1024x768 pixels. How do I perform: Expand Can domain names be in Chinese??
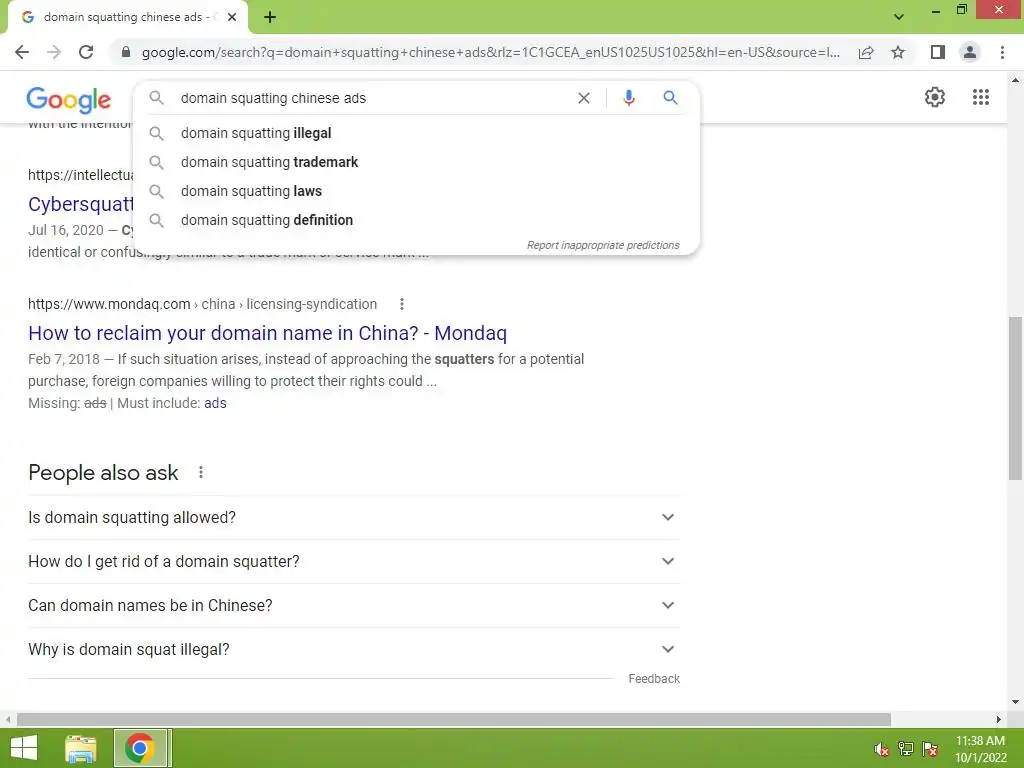click(x=353, y=605)
